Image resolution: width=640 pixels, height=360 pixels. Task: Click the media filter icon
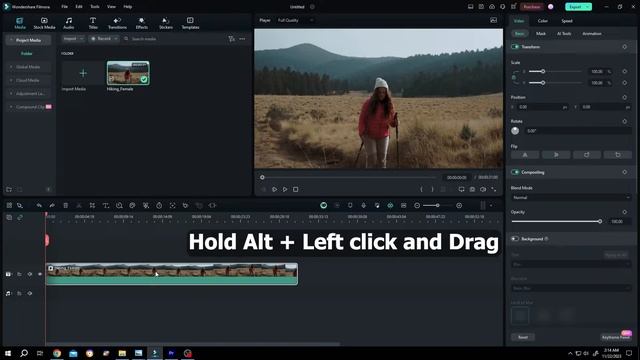pos(231,39)
